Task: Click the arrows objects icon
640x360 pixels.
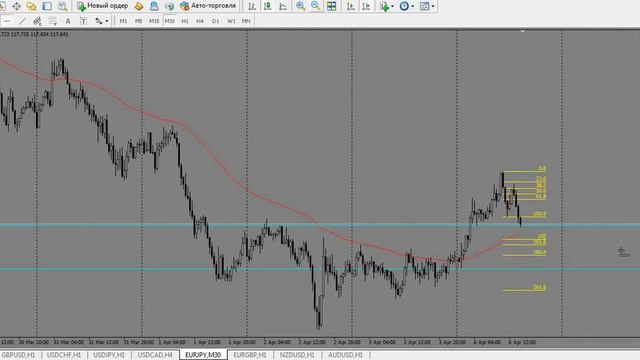Action: point(99,21)
